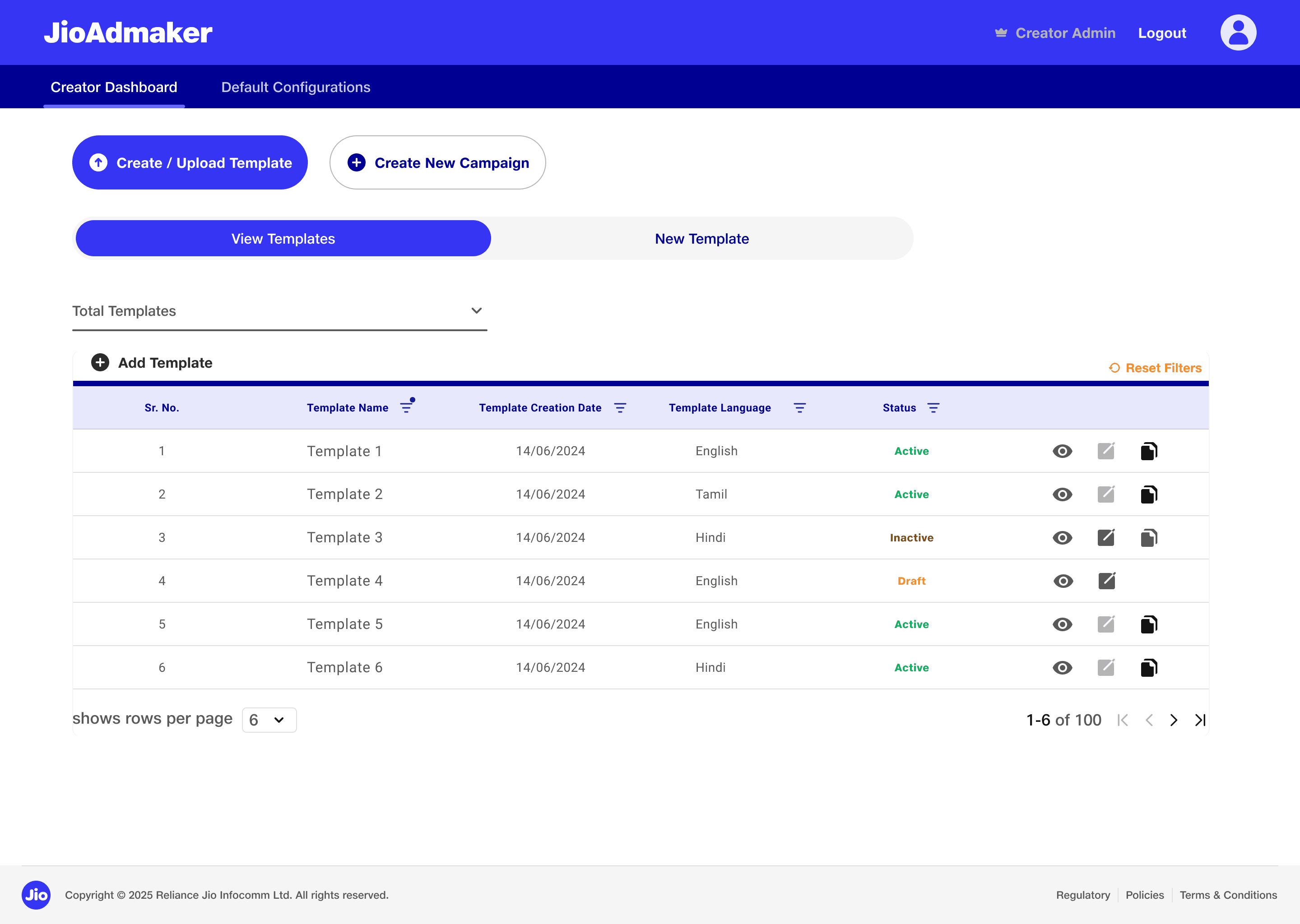1300x924 pixels.
Task: Open the user profile avatar
Action: point(1237,33)
